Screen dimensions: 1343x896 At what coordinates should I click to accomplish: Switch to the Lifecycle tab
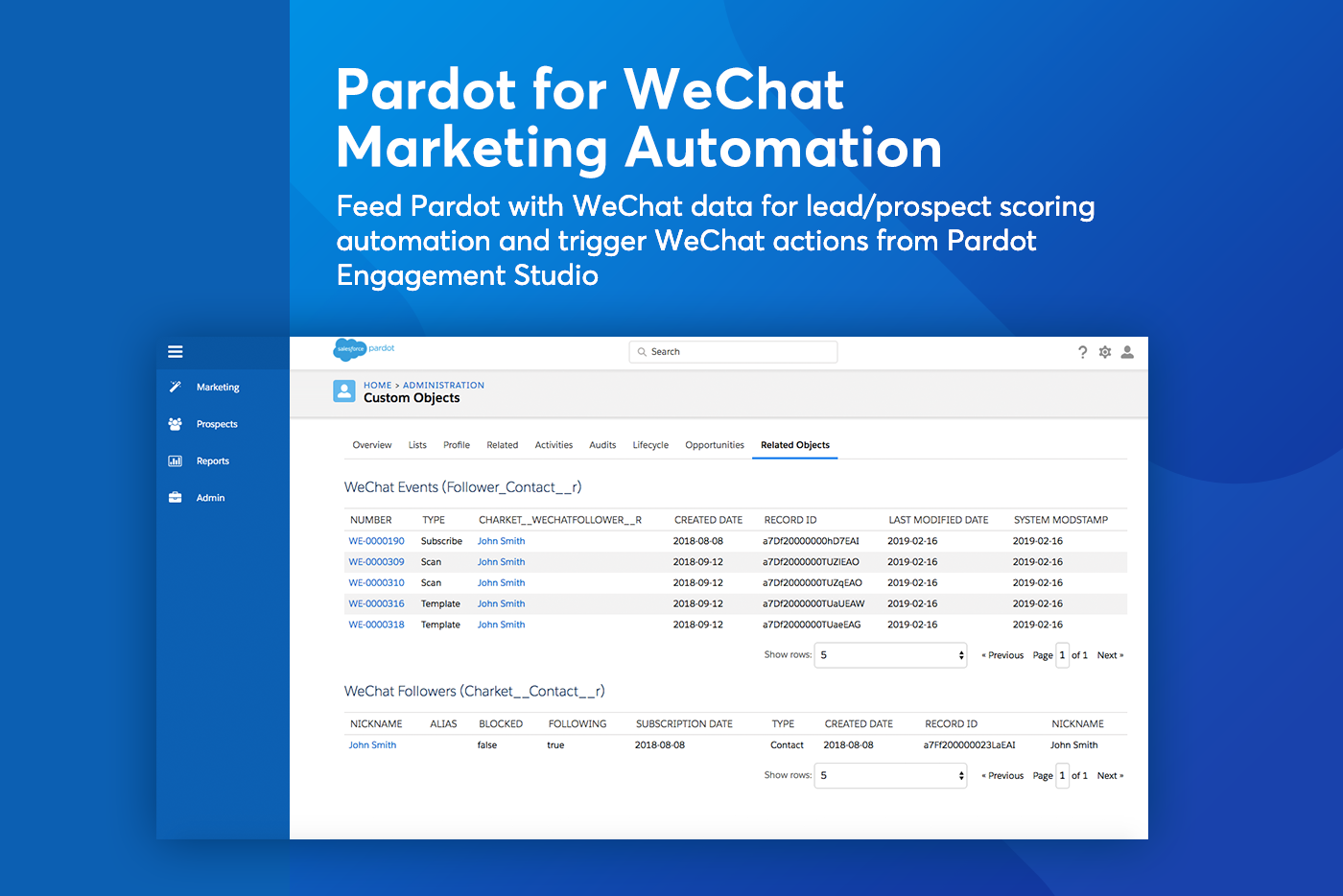(650, 445)
